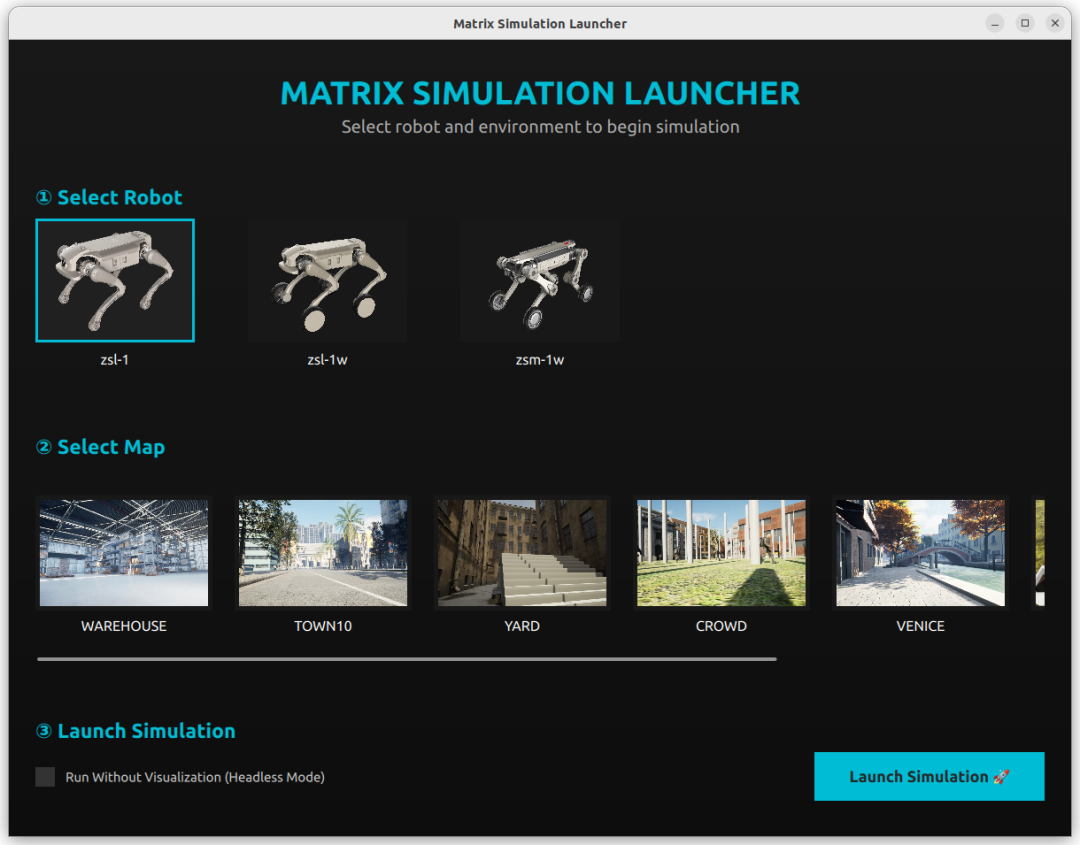The image size is (1080, 845).
Task: Click the WAREHOUSE map name label
Action: tap(124, 626)
